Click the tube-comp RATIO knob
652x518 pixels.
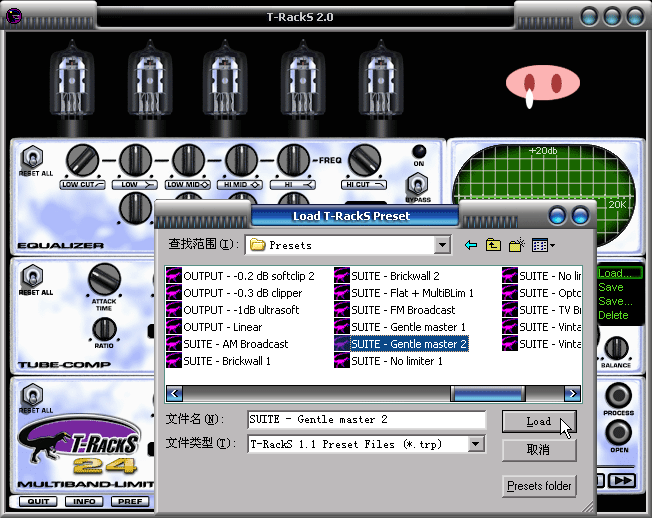[x=104, y=329]
